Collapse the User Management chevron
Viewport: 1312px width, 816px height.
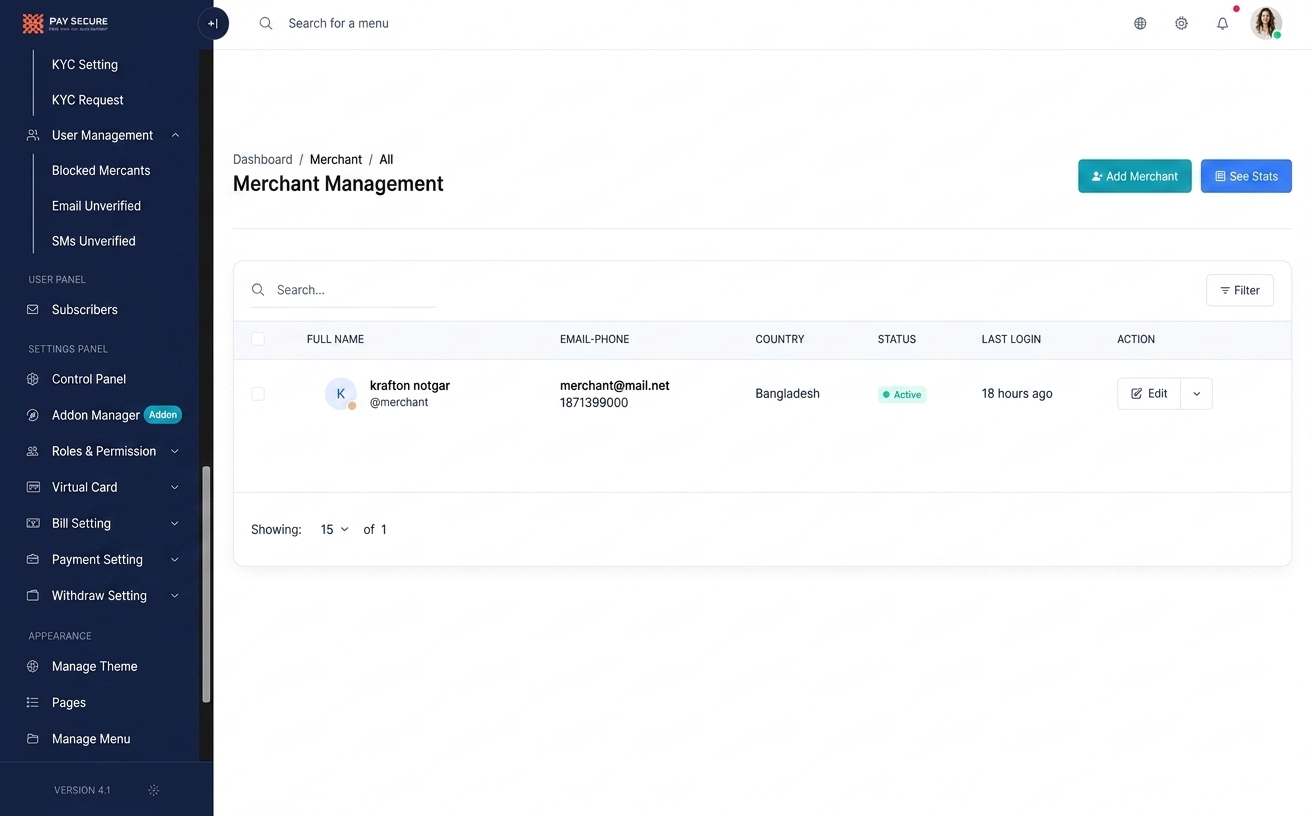click(x=175, y=135)
